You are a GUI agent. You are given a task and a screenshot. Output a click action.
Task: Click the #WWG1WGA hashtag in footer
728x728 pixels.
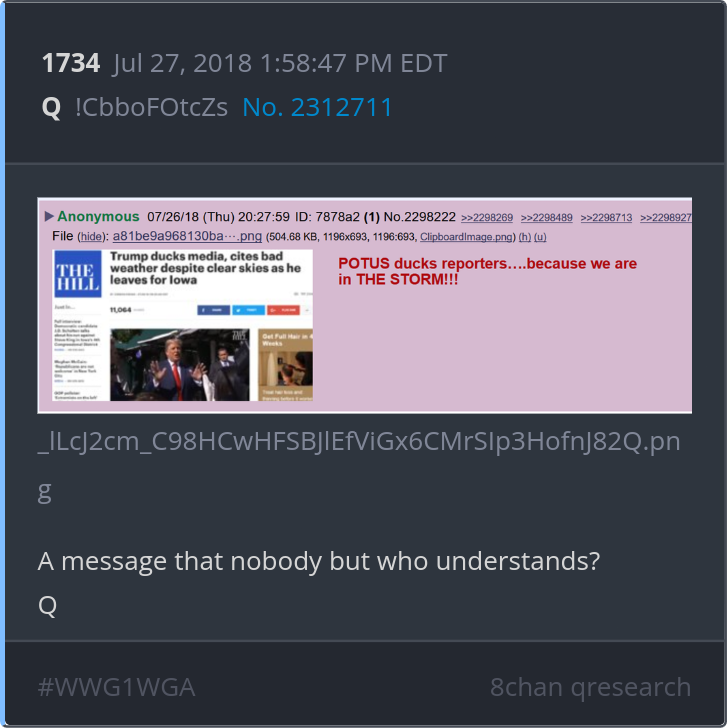click(117, 687)
